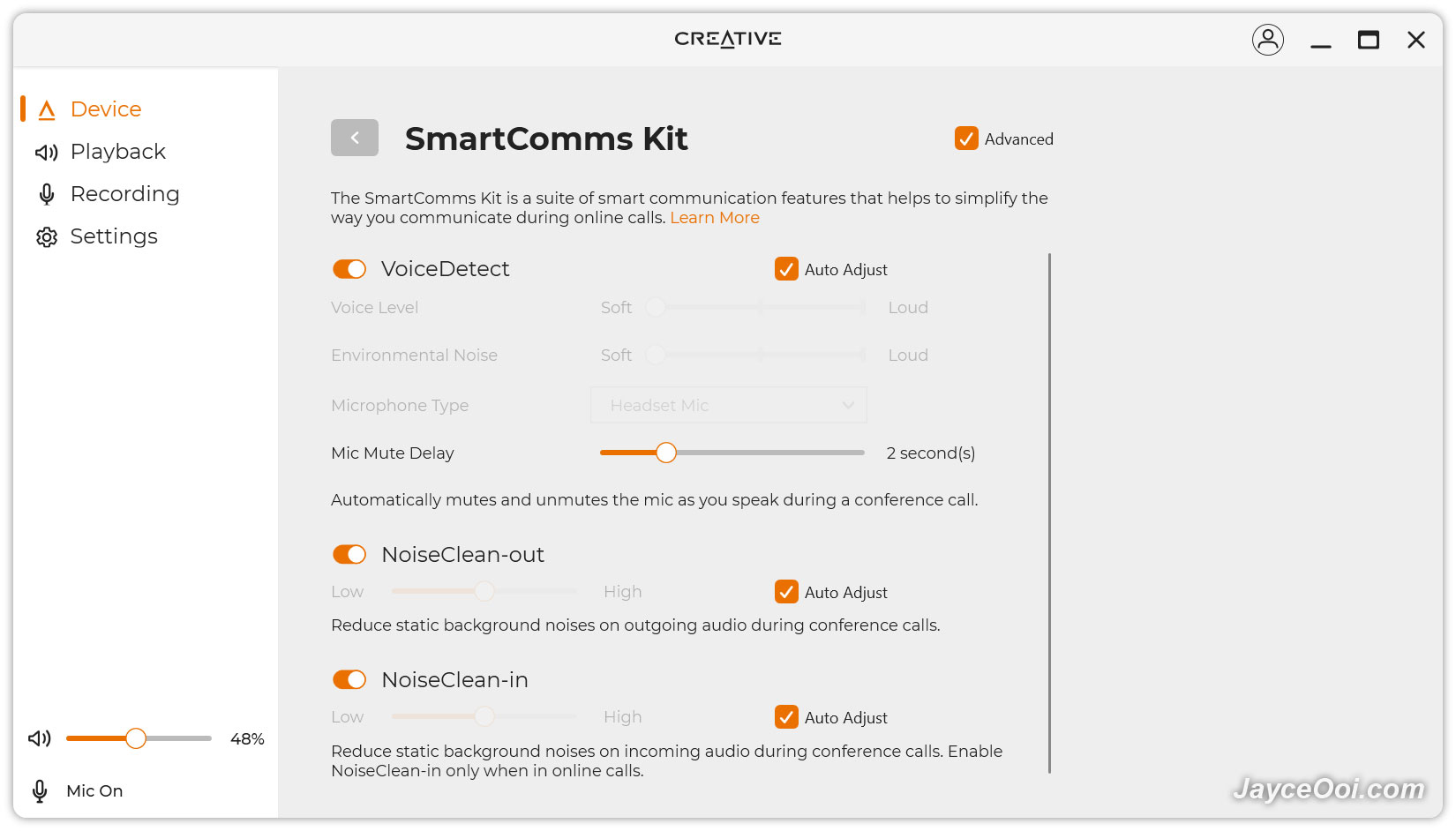The width and height of the screenshot is (1456, 831).
Task: Open the Recording section
Action: pos(125,194)
